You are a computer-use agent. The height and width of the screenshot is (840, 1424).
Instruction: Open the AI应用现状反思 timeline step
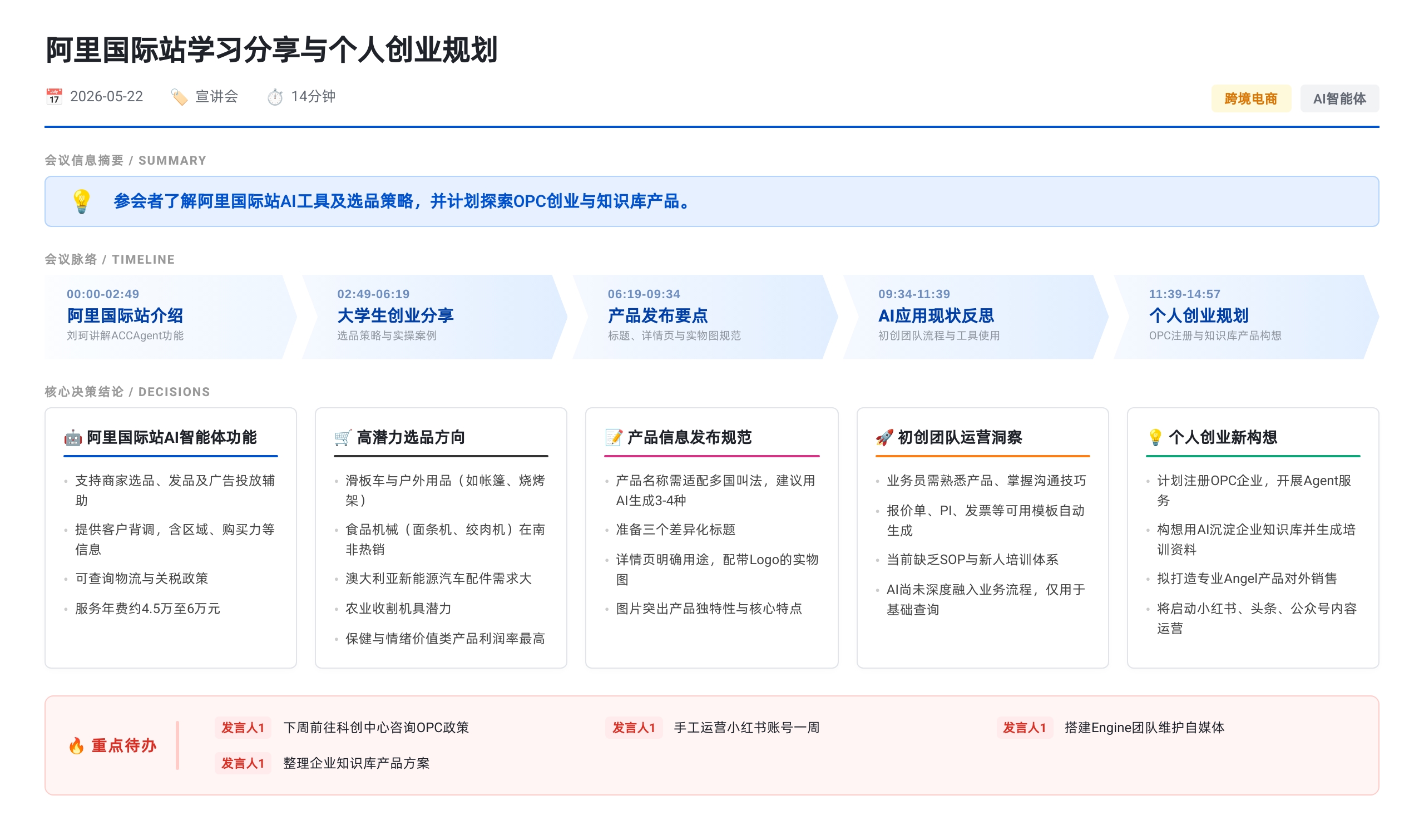point(976,317)
